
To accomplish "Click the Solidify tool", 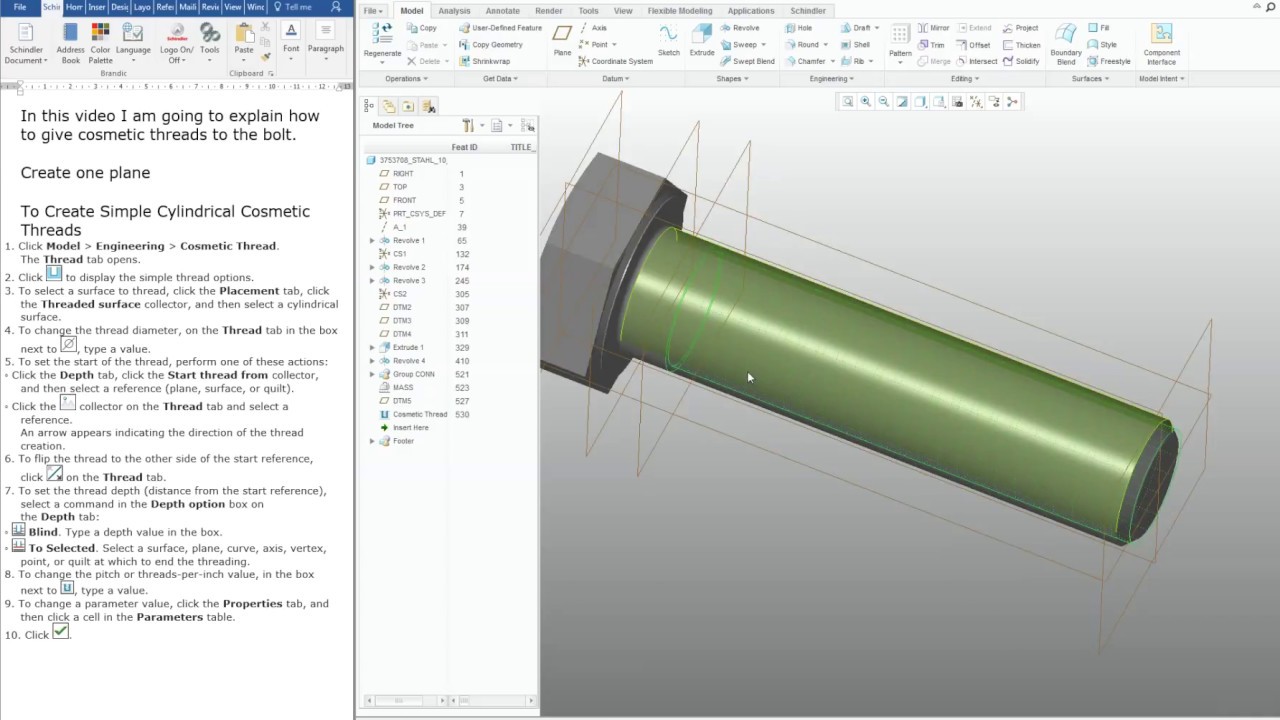I will click(1021, 61).
